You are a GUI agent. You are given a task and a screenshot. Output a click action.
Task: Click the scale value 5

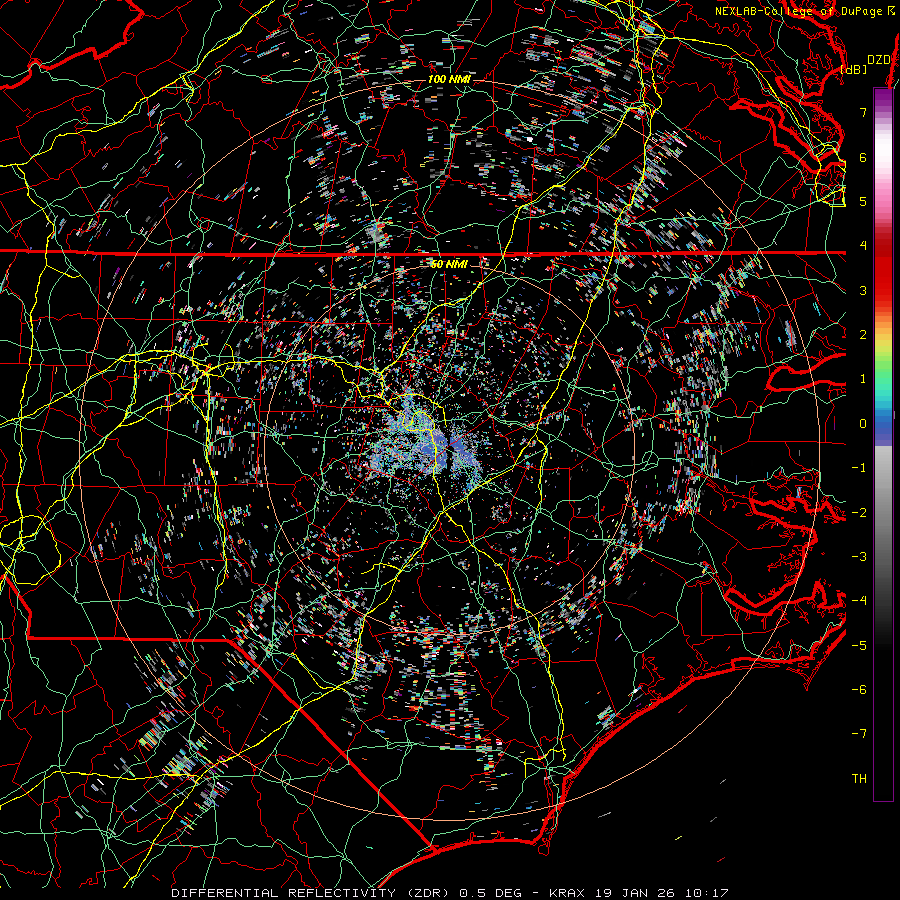point(863,201)
